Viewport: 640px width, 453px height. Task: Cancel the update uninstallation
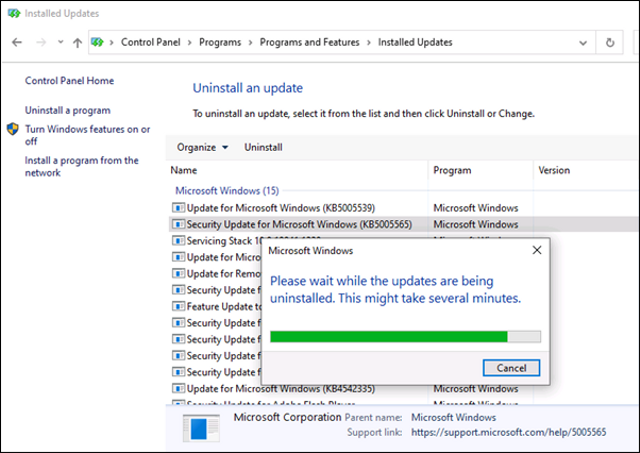click(x=511, y=368)
